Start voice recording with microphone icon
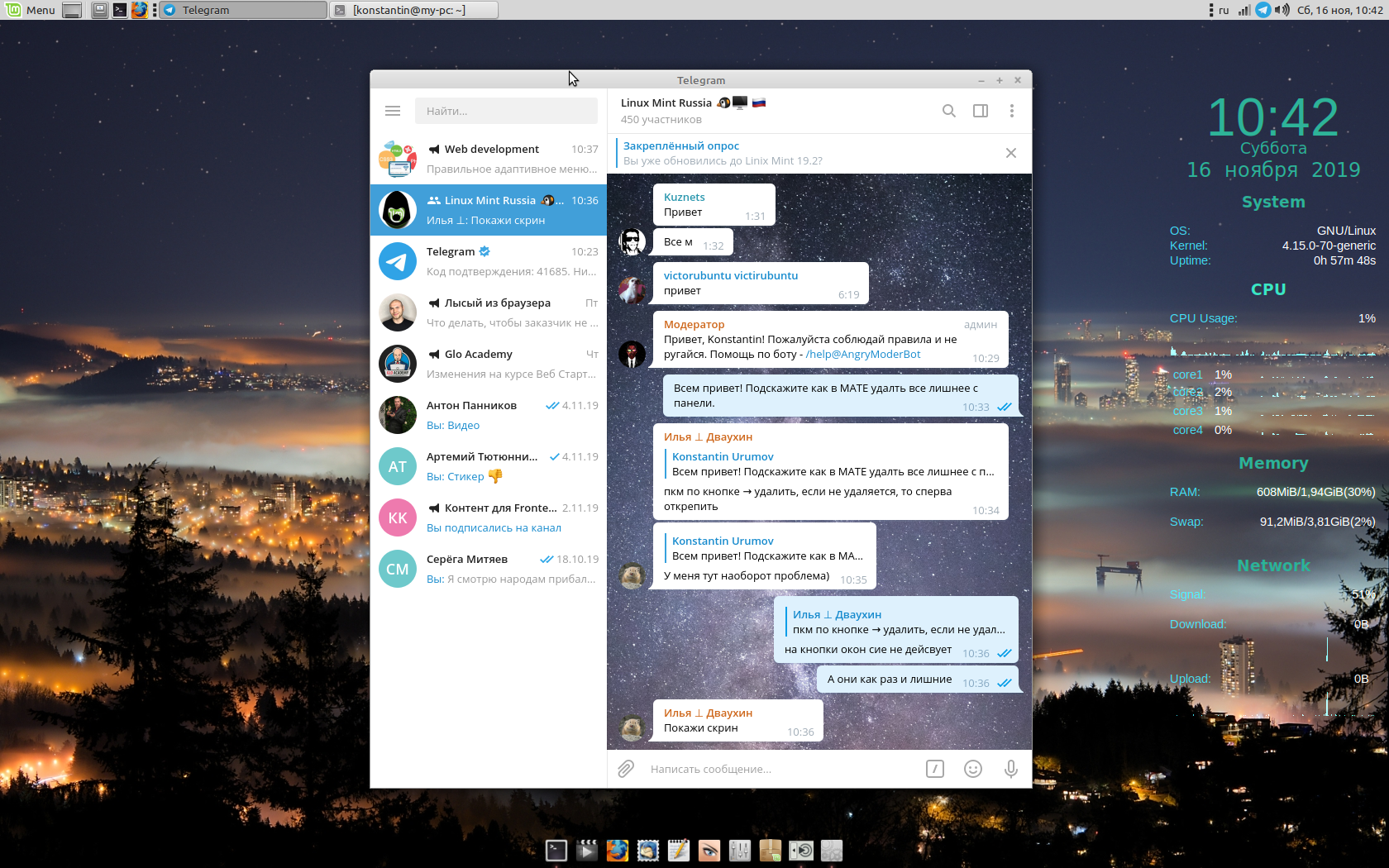 coord(1010,769)
